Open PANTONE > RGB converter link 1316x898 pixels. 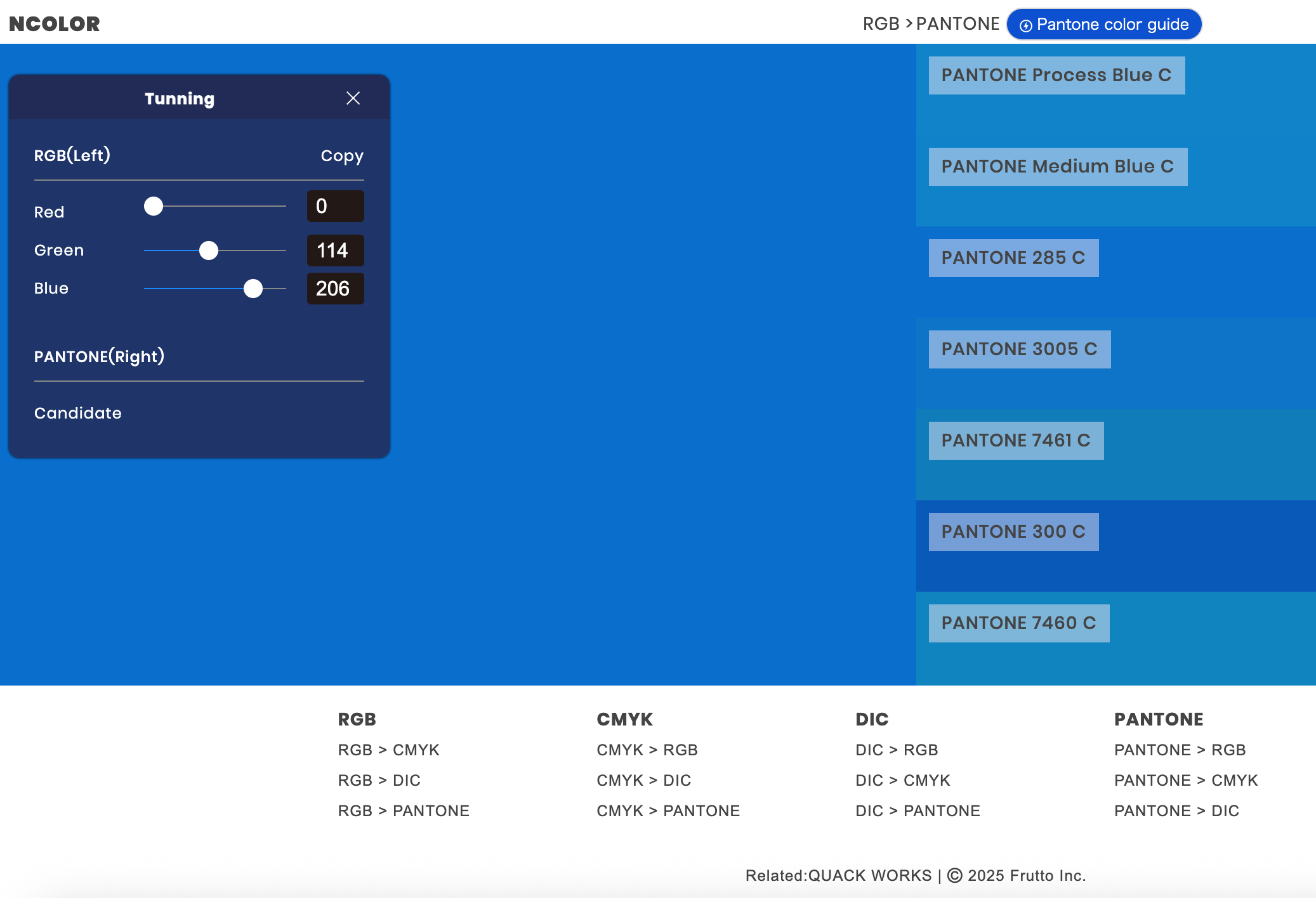coord(1180,750)
